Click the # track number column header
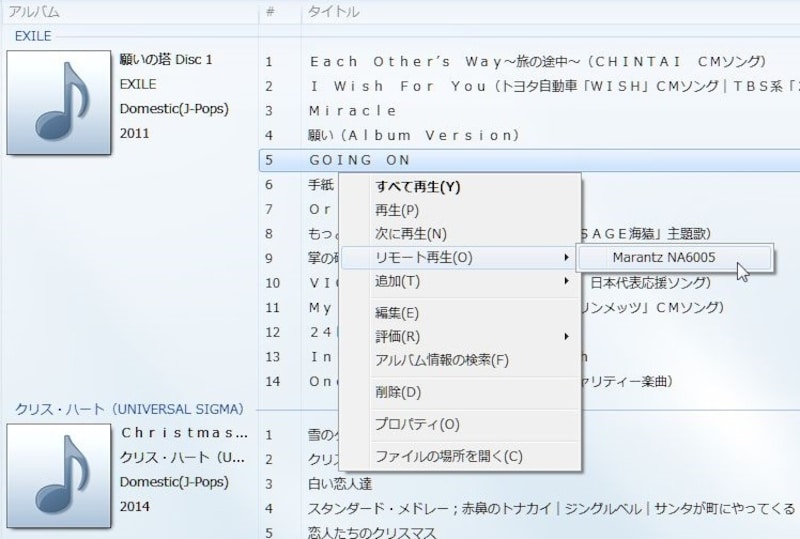 [x=270, y=12]
